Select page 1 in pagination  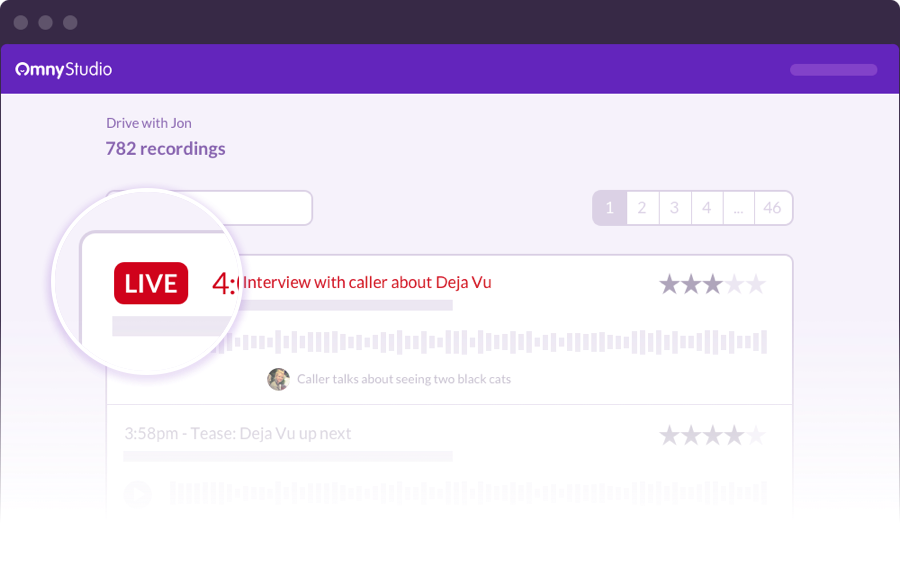click(x=610, y=208)
